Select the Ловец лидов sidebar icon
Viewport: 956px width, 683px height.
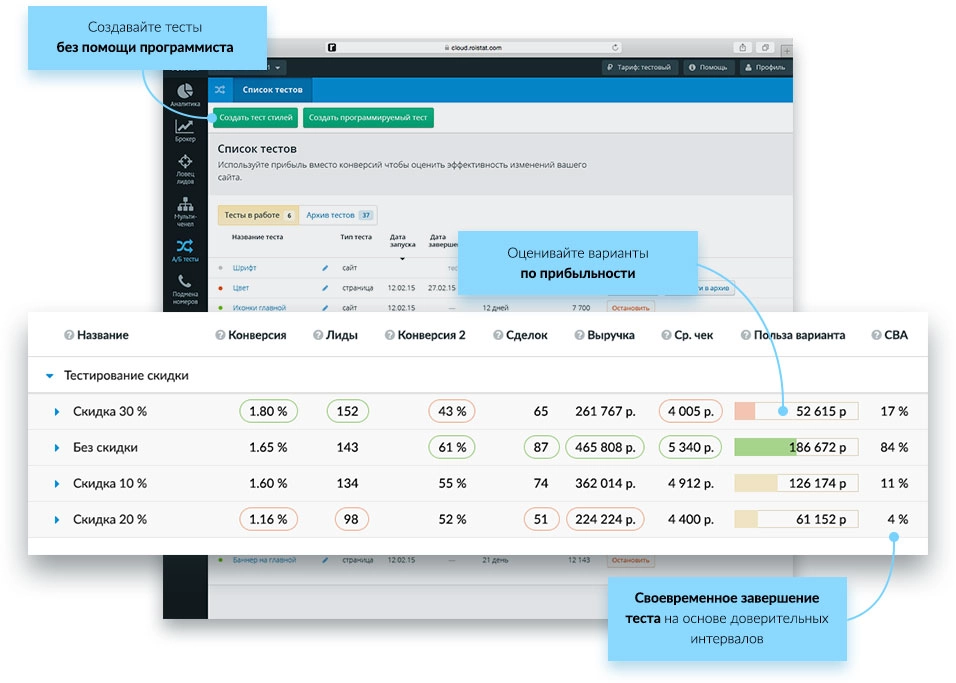pos(184,167)
